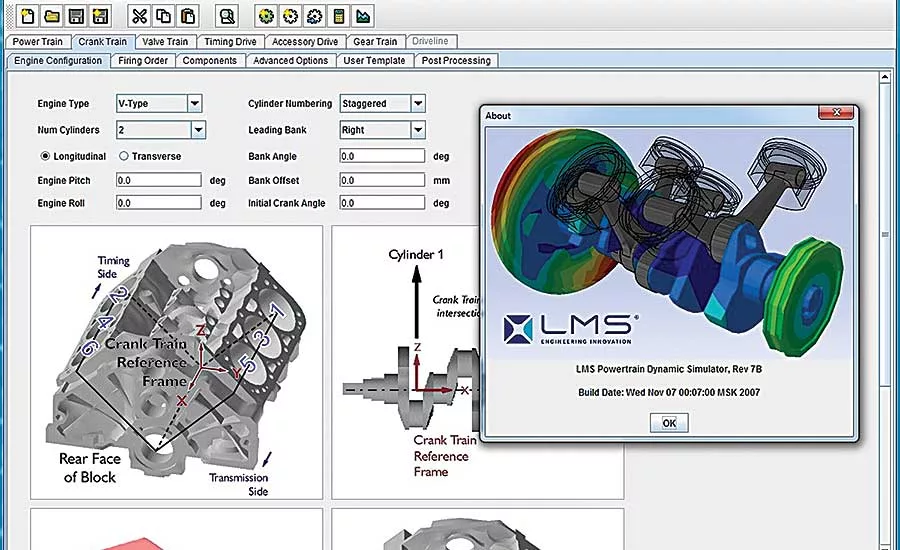Select the Engine Configuration sub-tab
This screenshot has width=900, height=550.
(58, 60)
